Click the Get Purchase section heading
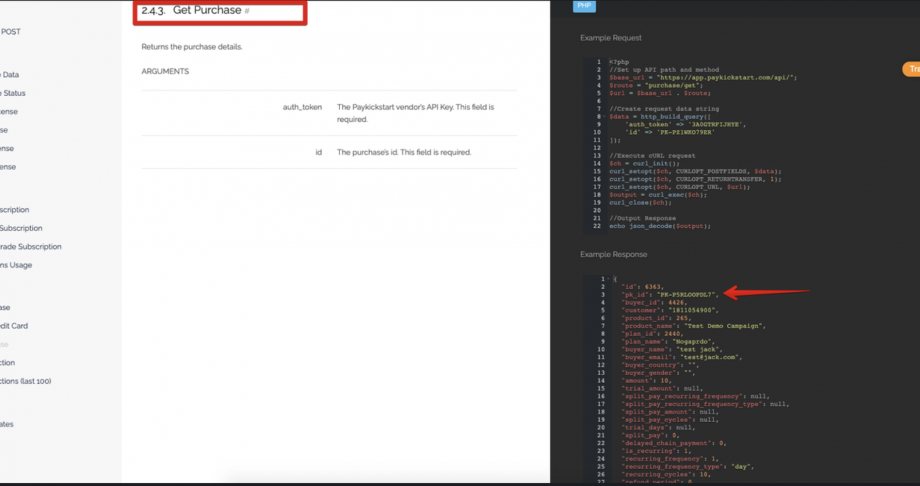This screenshot has width=920, height=486. pyautogui.click(x=206, y=11)
